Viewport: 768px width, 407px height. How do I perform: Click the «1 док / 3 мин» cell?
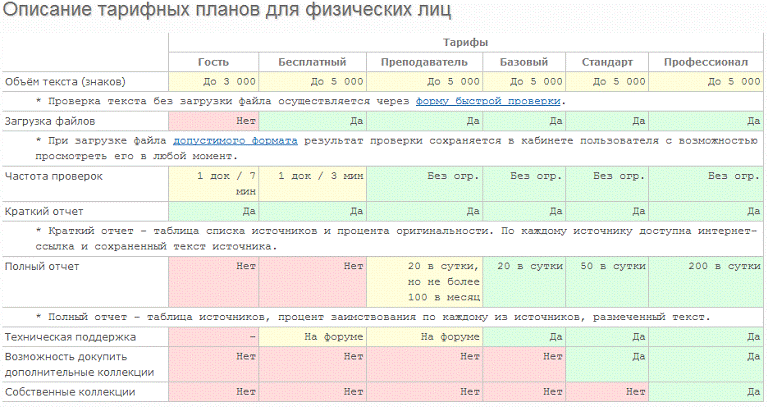pos(312,184)
